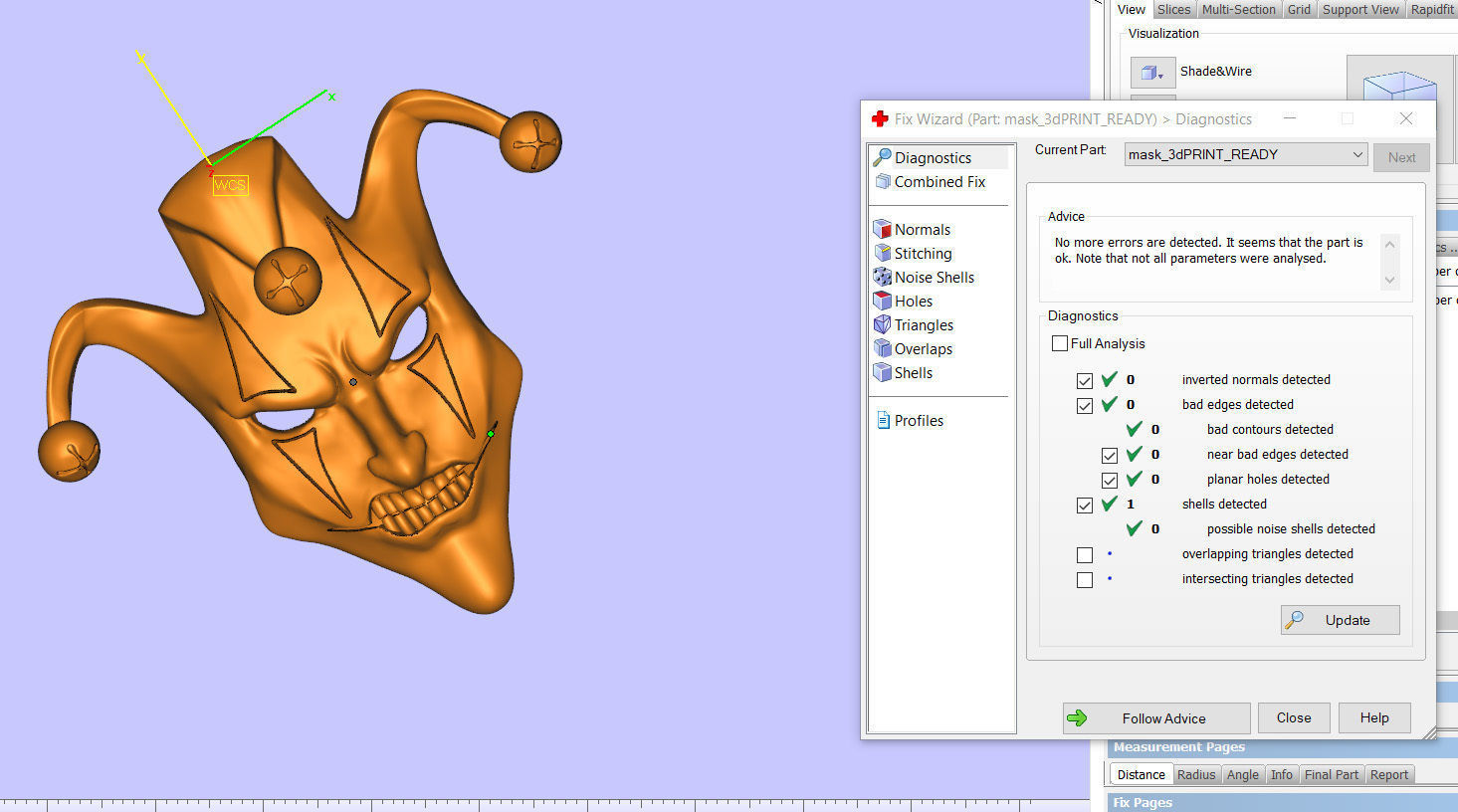
Task: Open the Distance measurement tab
Action: click(x=1141, y=774)
